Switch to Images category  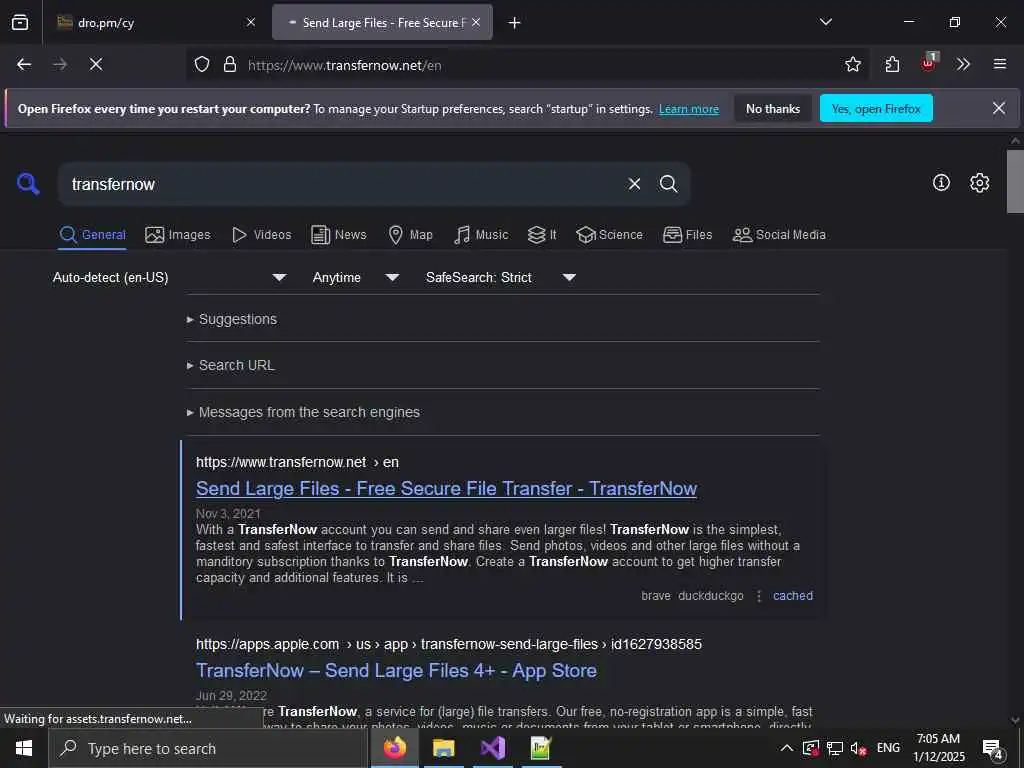click(x=178, y=235)
